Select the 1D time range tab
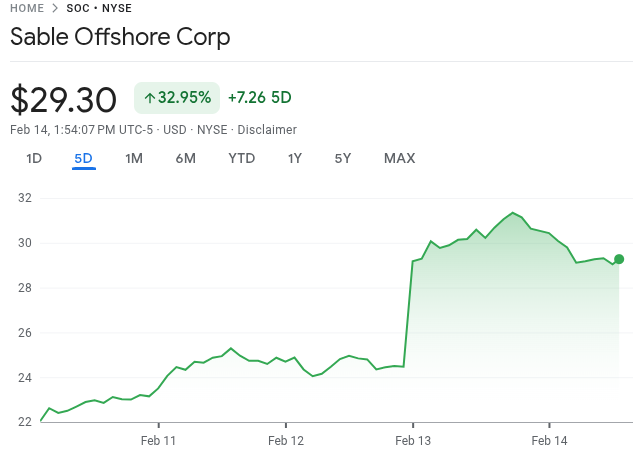The image size is (633, 453). [x=34, y=158]
